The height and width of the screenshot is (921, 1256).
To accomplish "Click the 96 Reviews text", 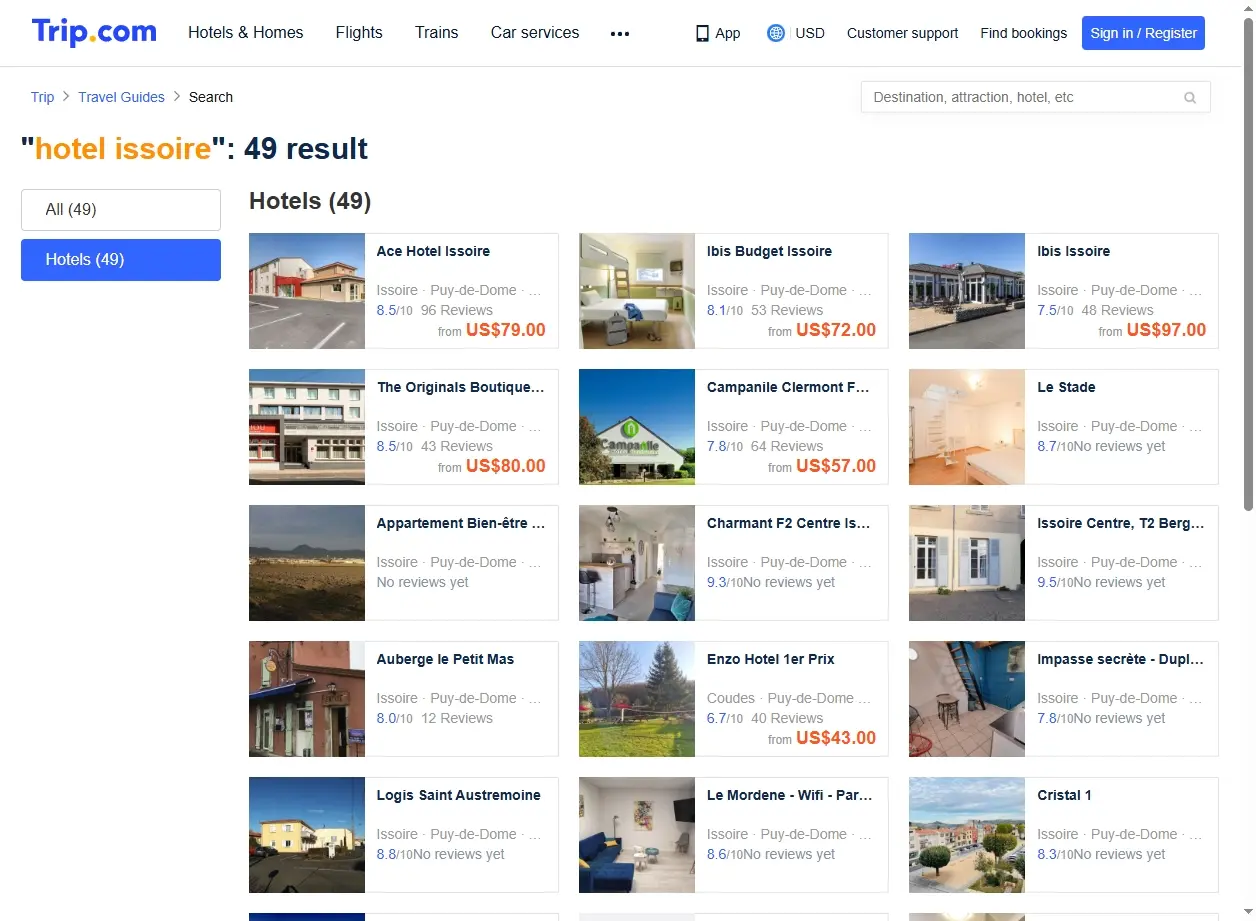I will coord(457,310).
